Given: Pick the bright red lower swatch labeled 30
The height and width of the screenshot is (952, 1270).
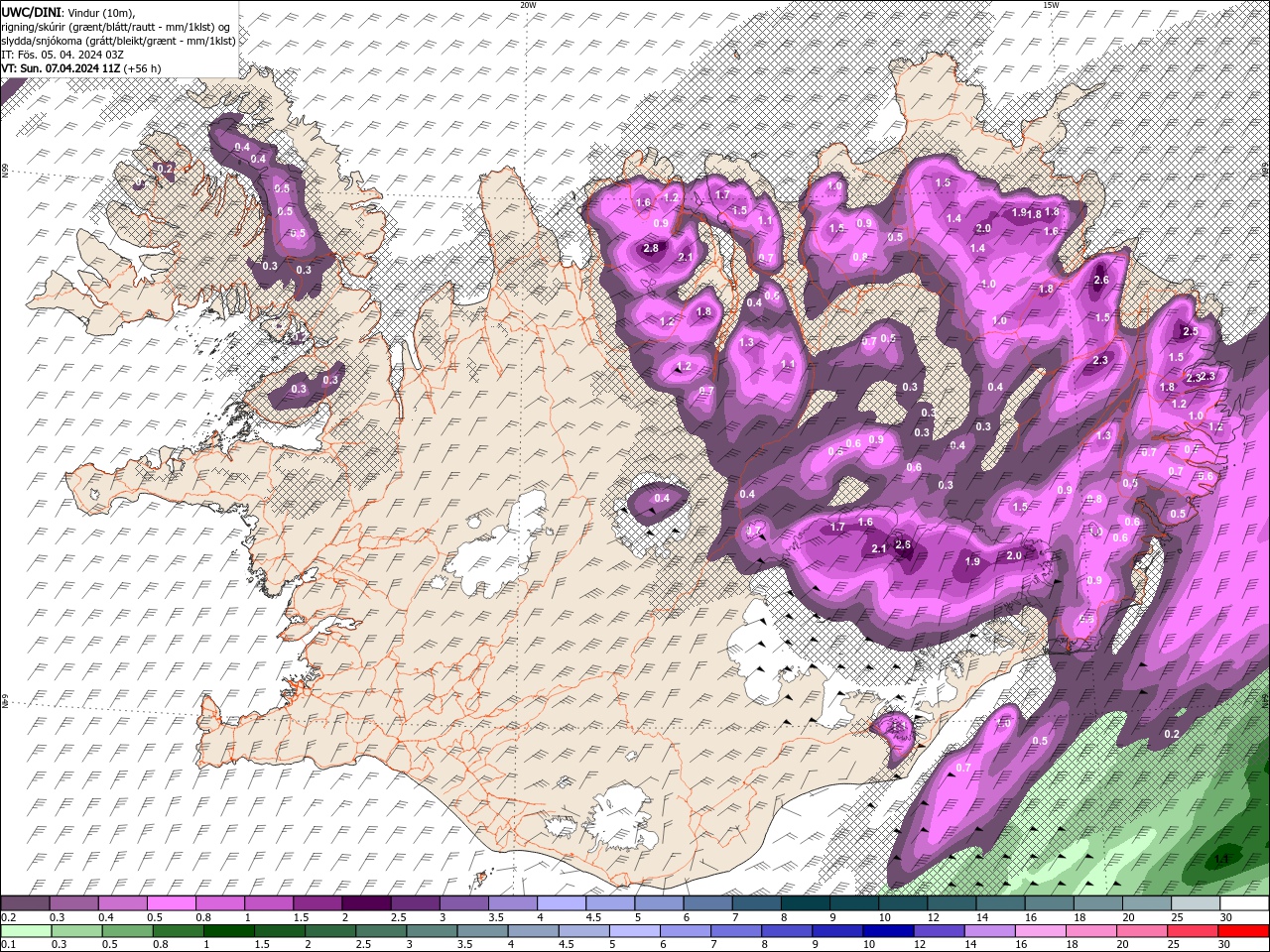Looking at the screenshot, I should click(x=1243, y=931).
